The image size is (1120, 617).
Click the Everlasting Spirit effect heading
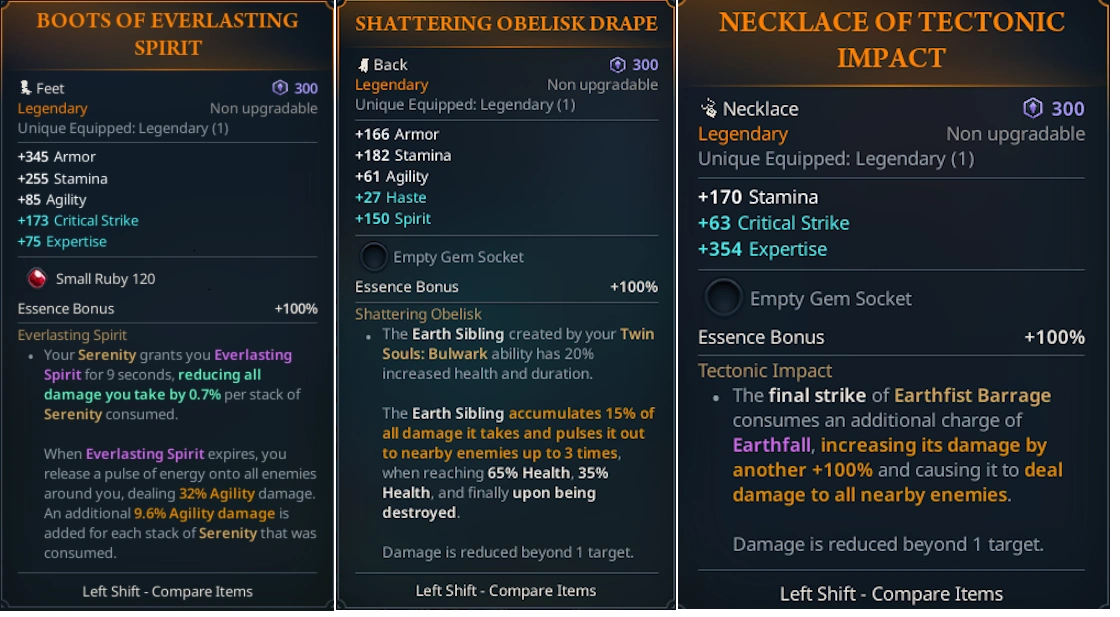tap(72, 335)
